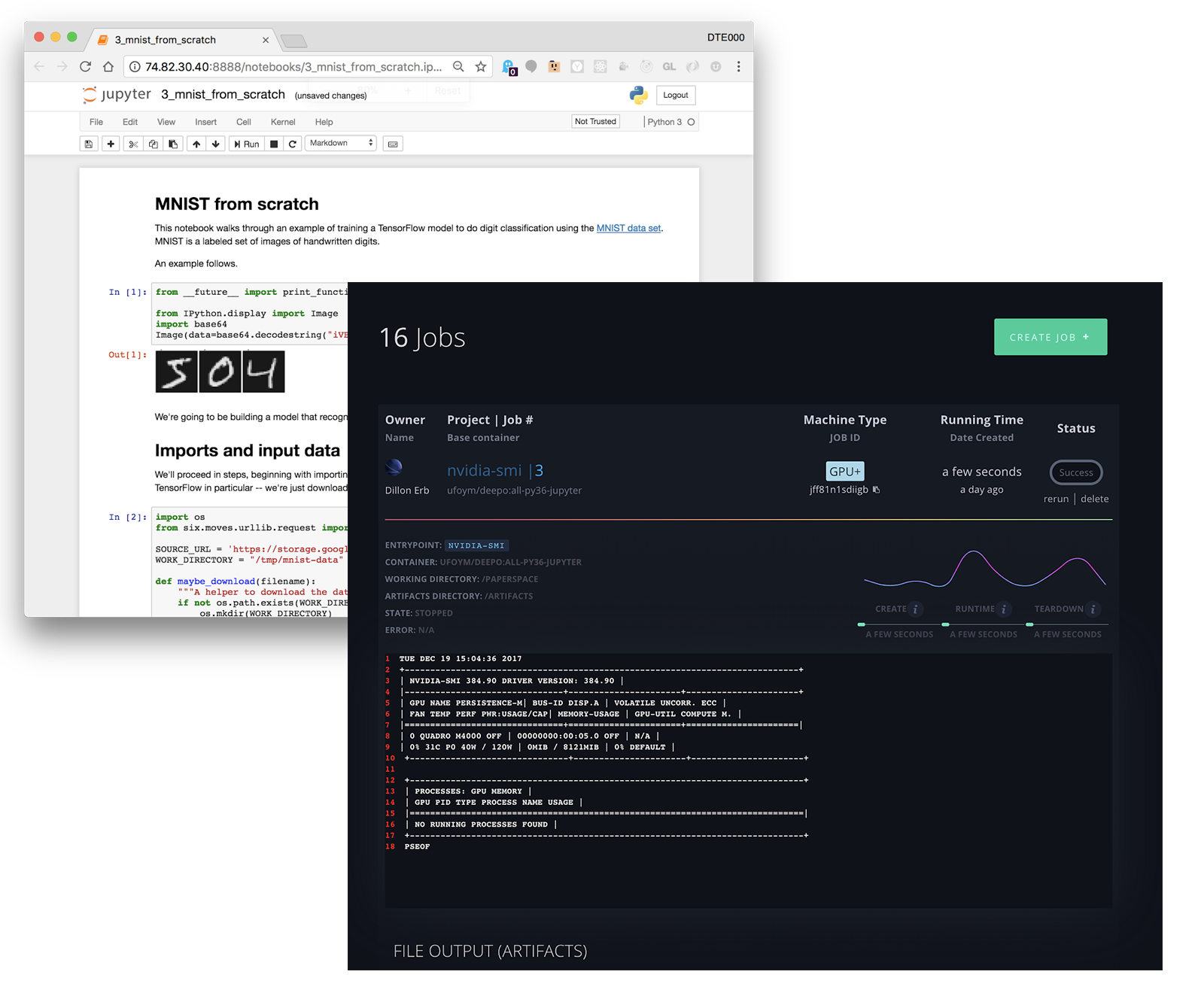Open the Jupyter View menu

pos(166,122)
